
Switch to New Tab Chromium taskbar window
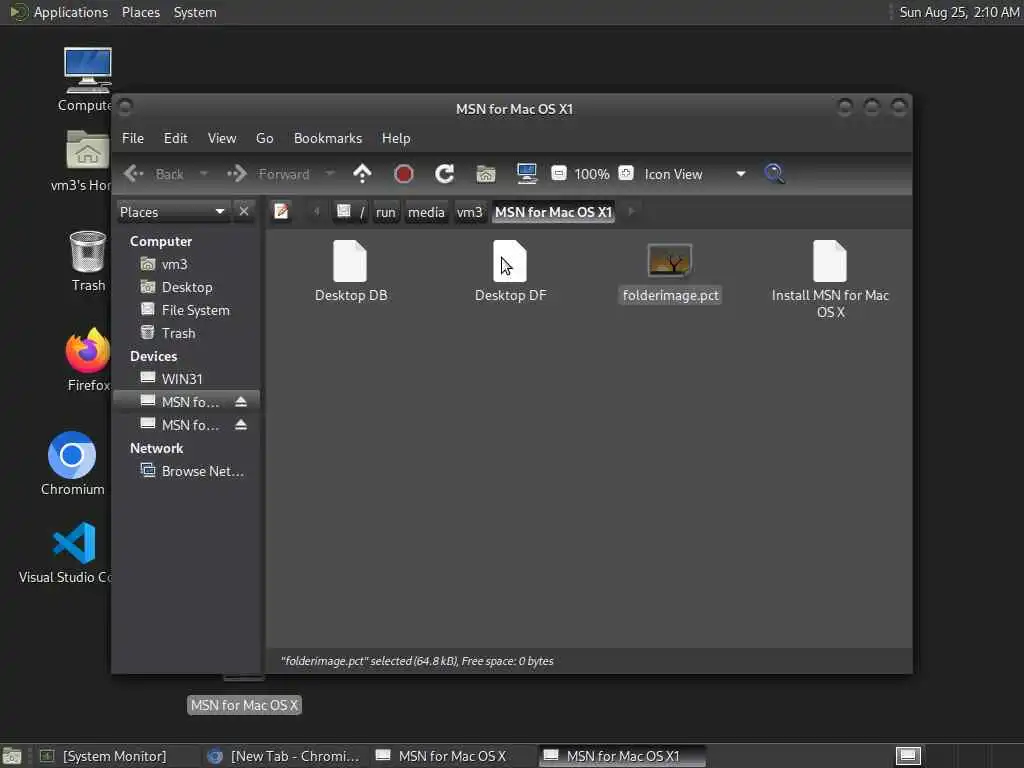(284, 756)
